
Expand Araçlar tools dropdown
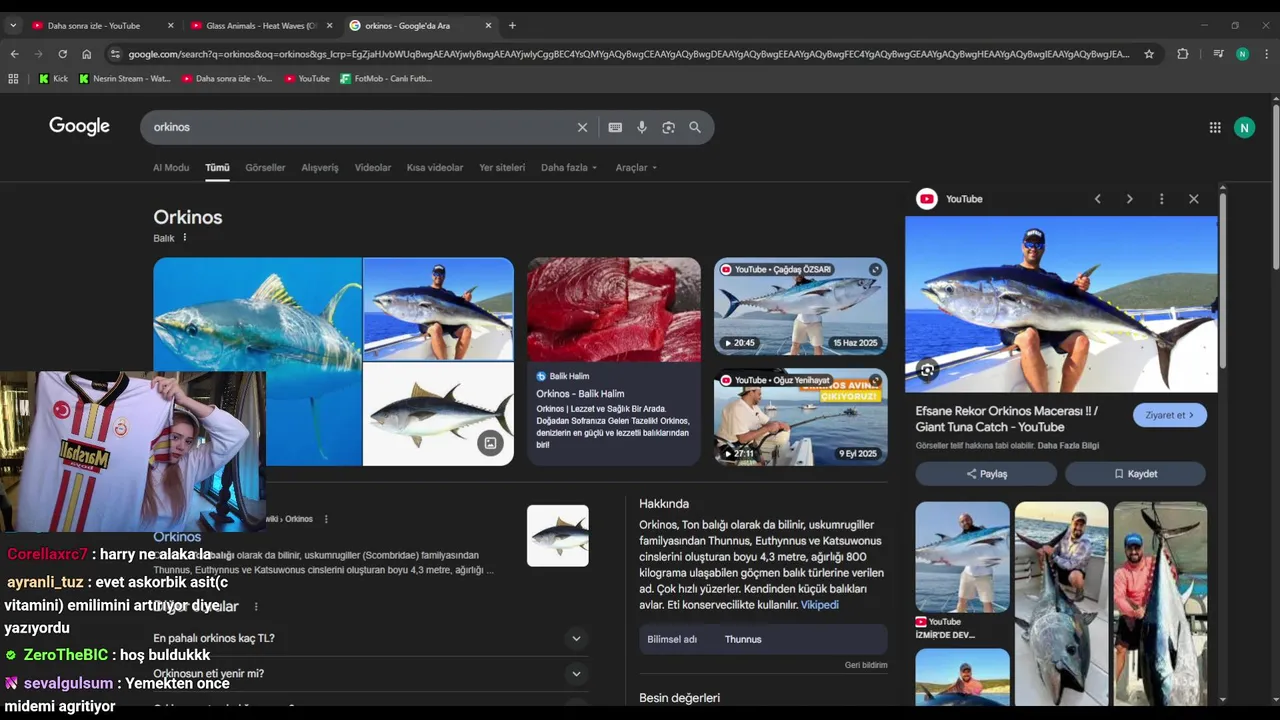[636, 168]
